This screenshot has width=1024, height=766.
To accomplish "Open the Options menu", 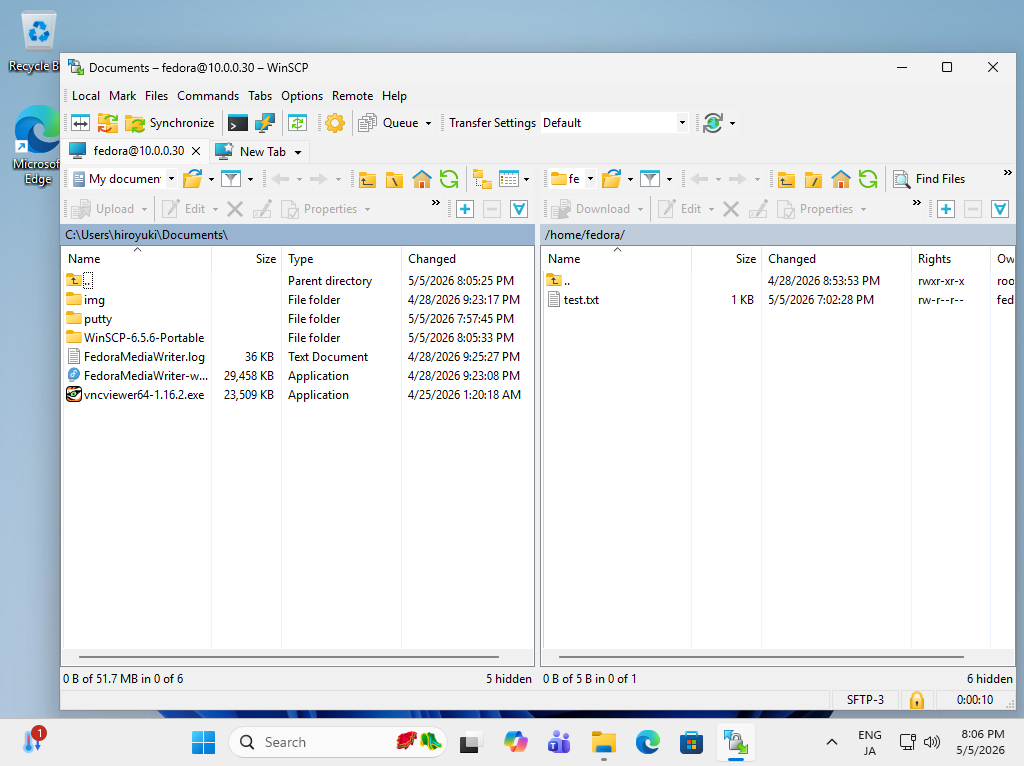I will click(302, 96).
